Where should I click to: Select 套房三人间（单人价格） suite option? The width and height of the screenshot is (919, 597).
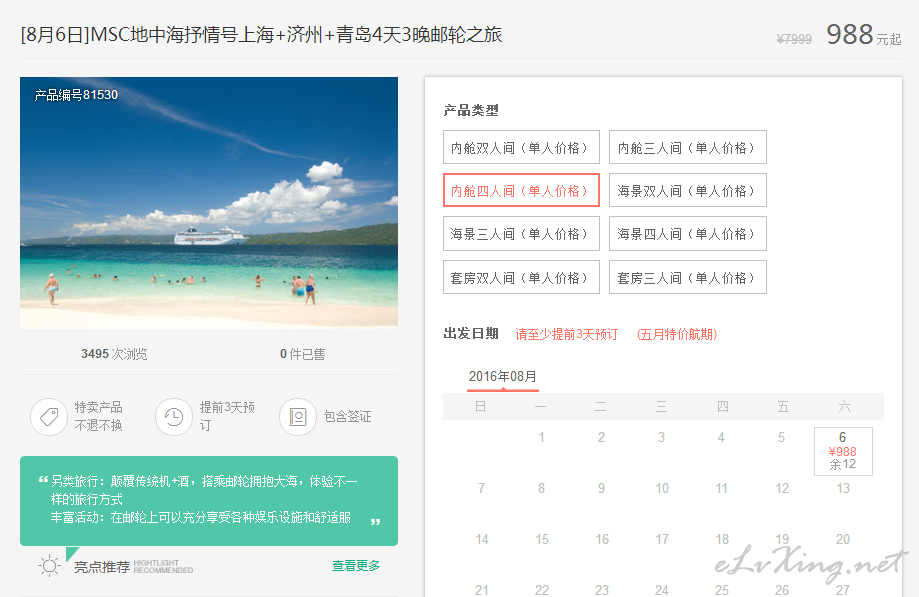click(x=687, y=277)
